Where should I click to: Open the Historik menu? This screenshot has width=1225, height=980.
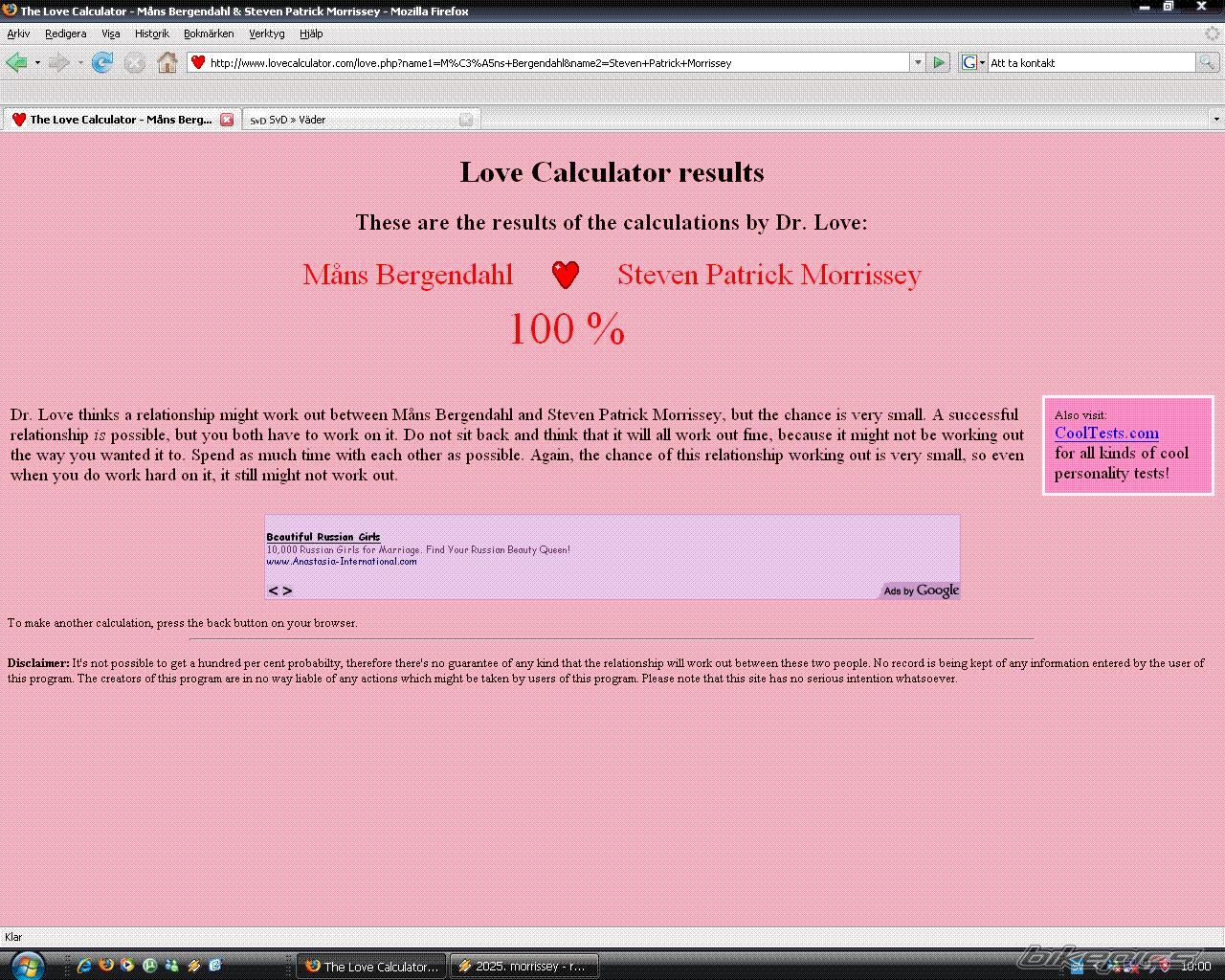(x=152, y=33)
